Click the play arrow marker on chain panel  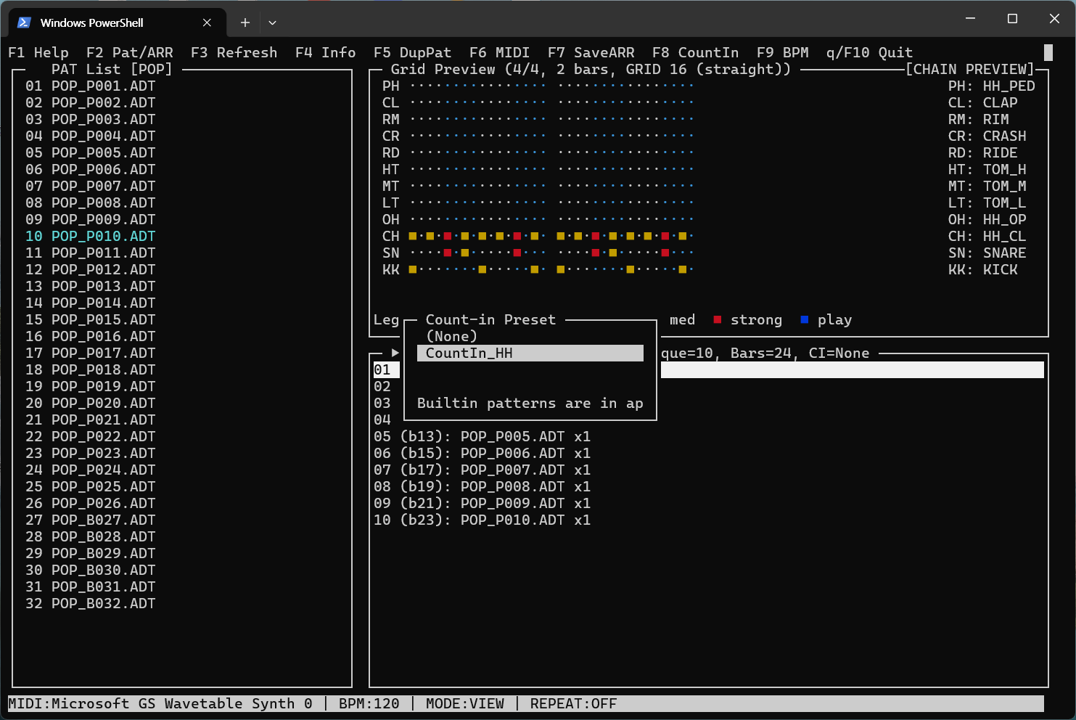point(395,353)
